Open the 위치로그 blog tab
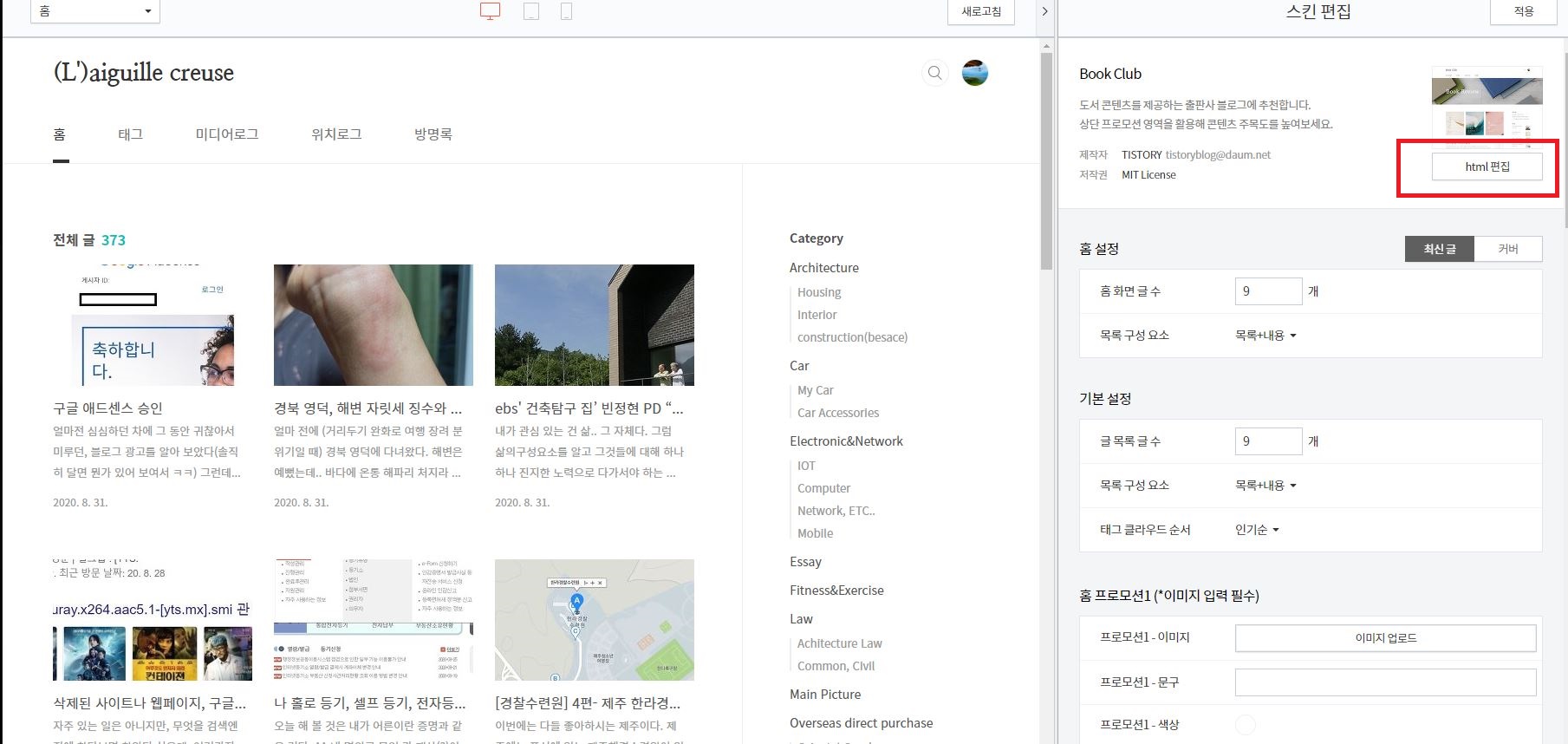This screenshot has width=1568, height=744. pyautogui.click(x=336, y=134)
